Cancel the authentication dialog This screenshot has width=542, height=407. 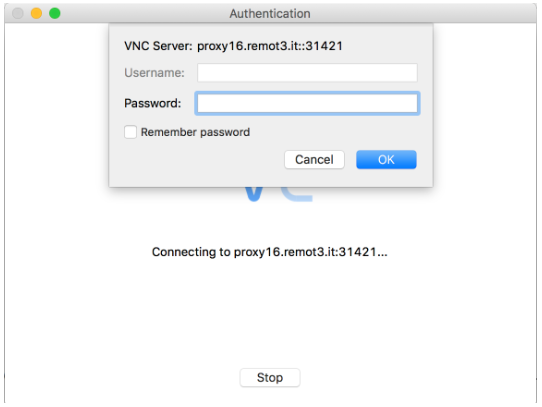pos(314,160)
